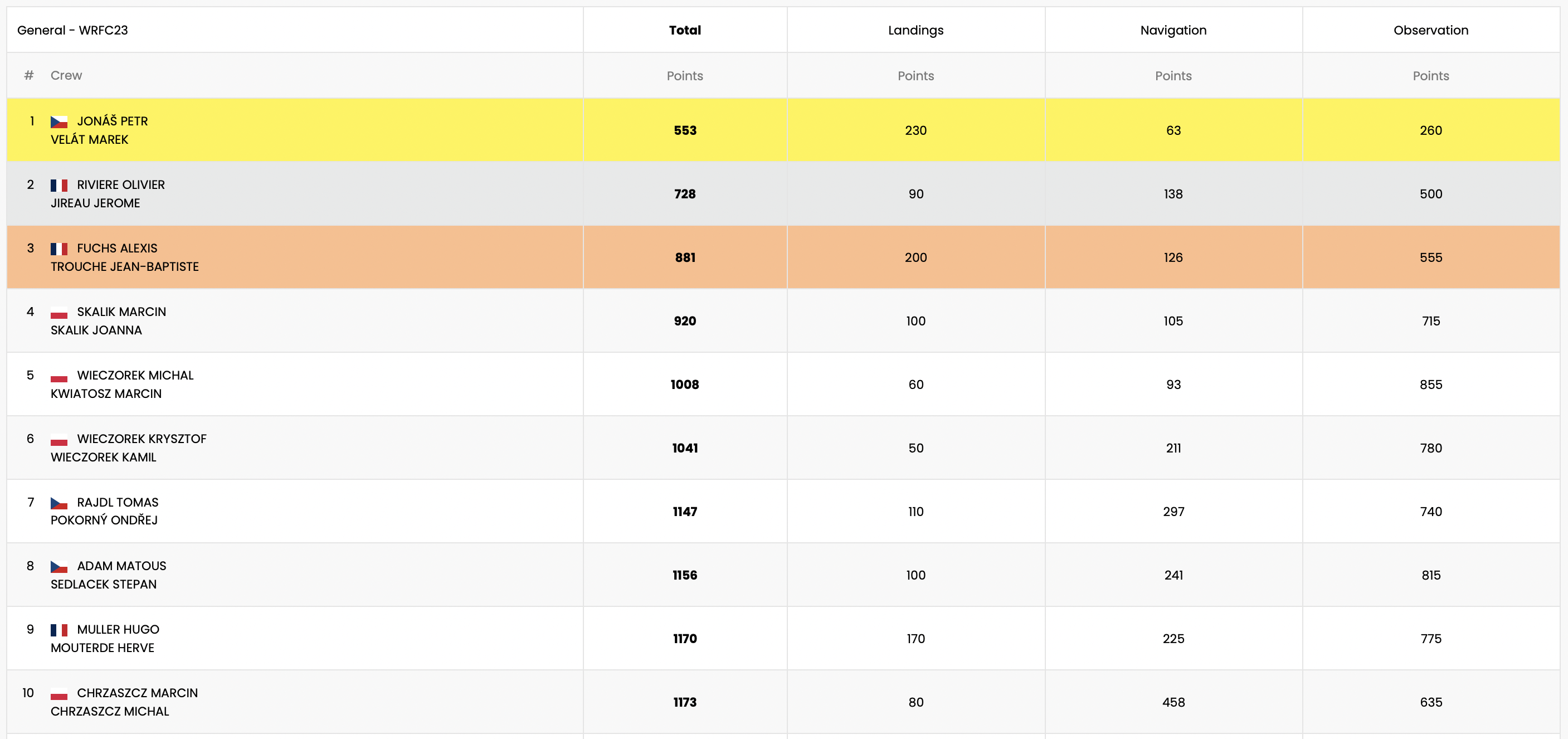Open crew name JONÁŠ PETR
Viewport: 1568px width, 739px height.
pos(113,121)
